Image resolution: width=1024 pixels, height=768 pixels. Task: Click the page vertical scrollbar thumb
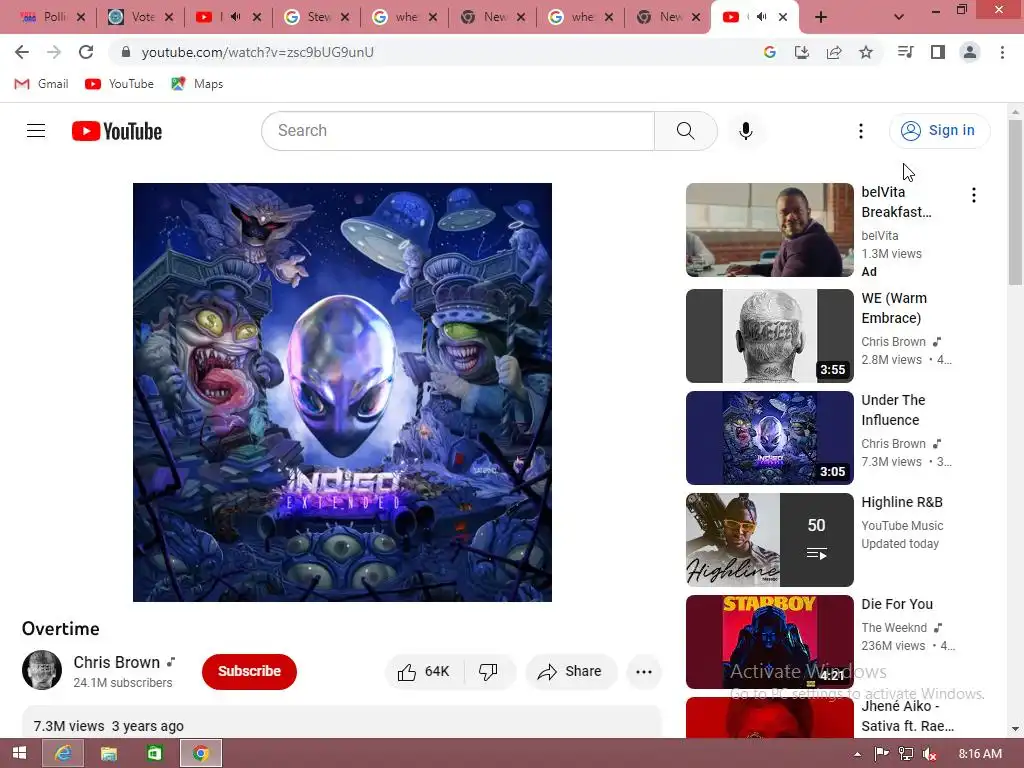1015,202
